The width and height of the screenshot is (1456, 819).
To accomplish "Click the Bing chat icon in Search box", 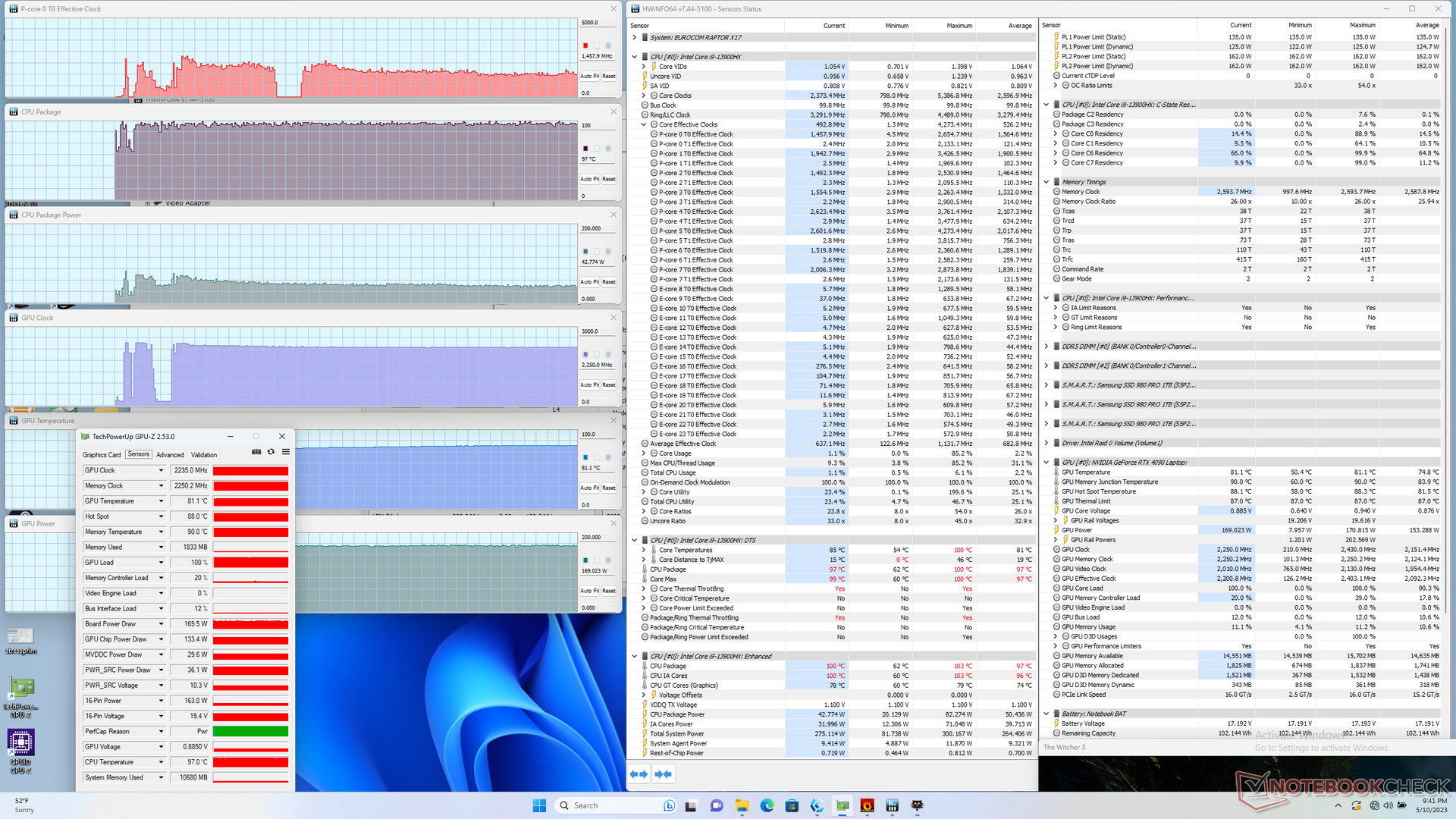I will 669,805.
